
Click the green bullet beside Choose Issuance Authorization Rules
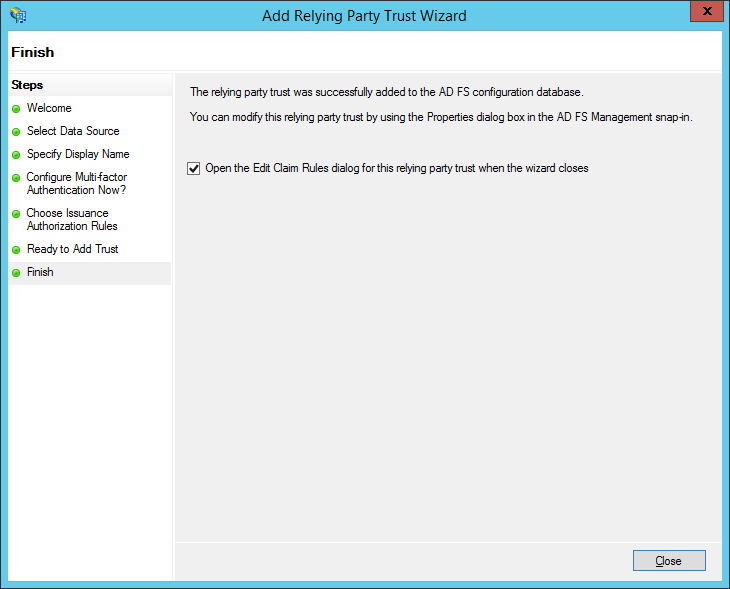pyautogui.click(x=16, y=214)
